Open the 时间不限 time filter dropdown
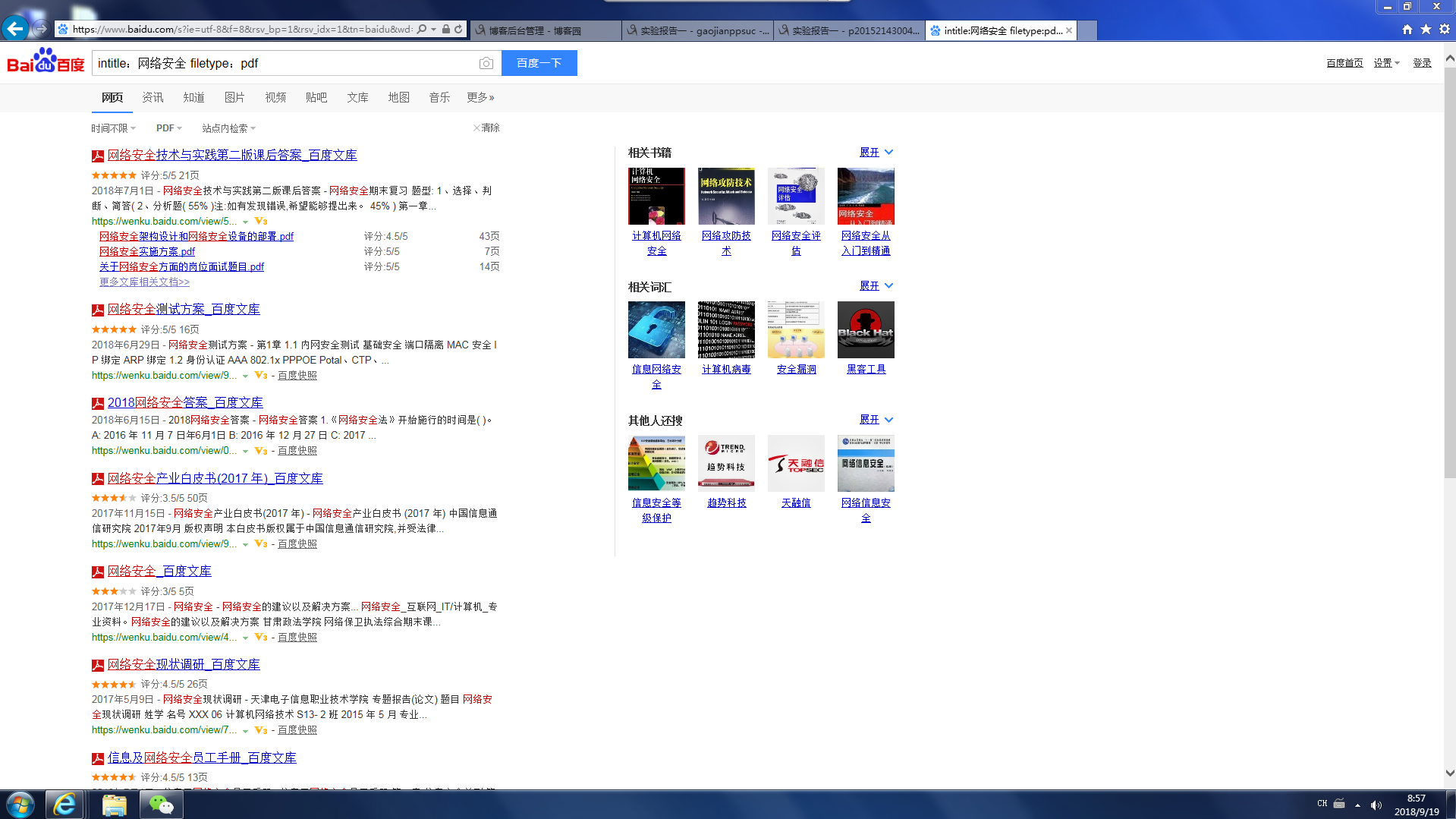The height and width of the screenshot is (819, 1456). click(114, 128)
